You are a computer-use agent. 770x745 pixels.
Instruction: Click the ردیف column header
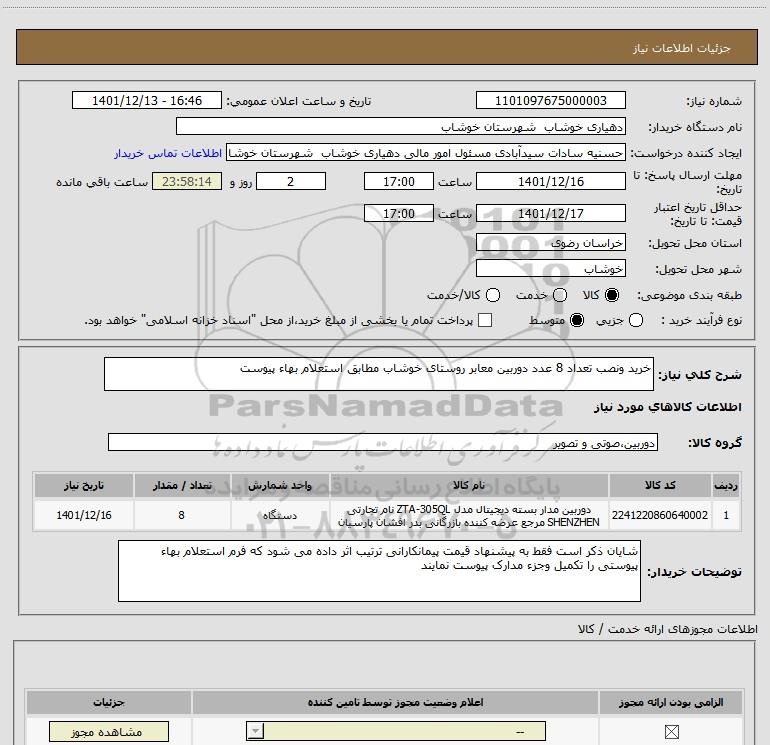[x=726, y=485]
